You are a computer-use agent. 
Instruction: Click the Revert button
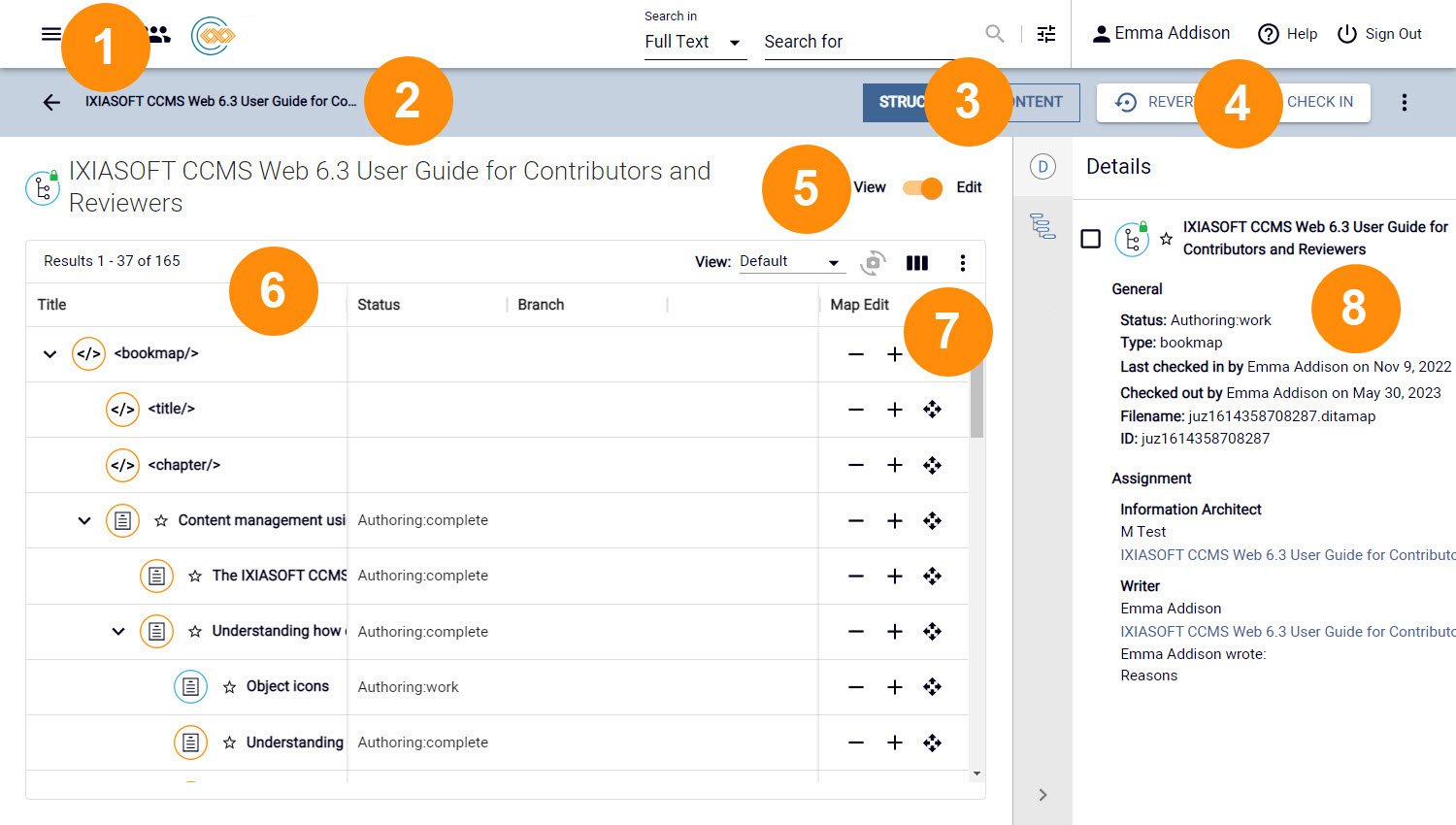point(1155,102)
